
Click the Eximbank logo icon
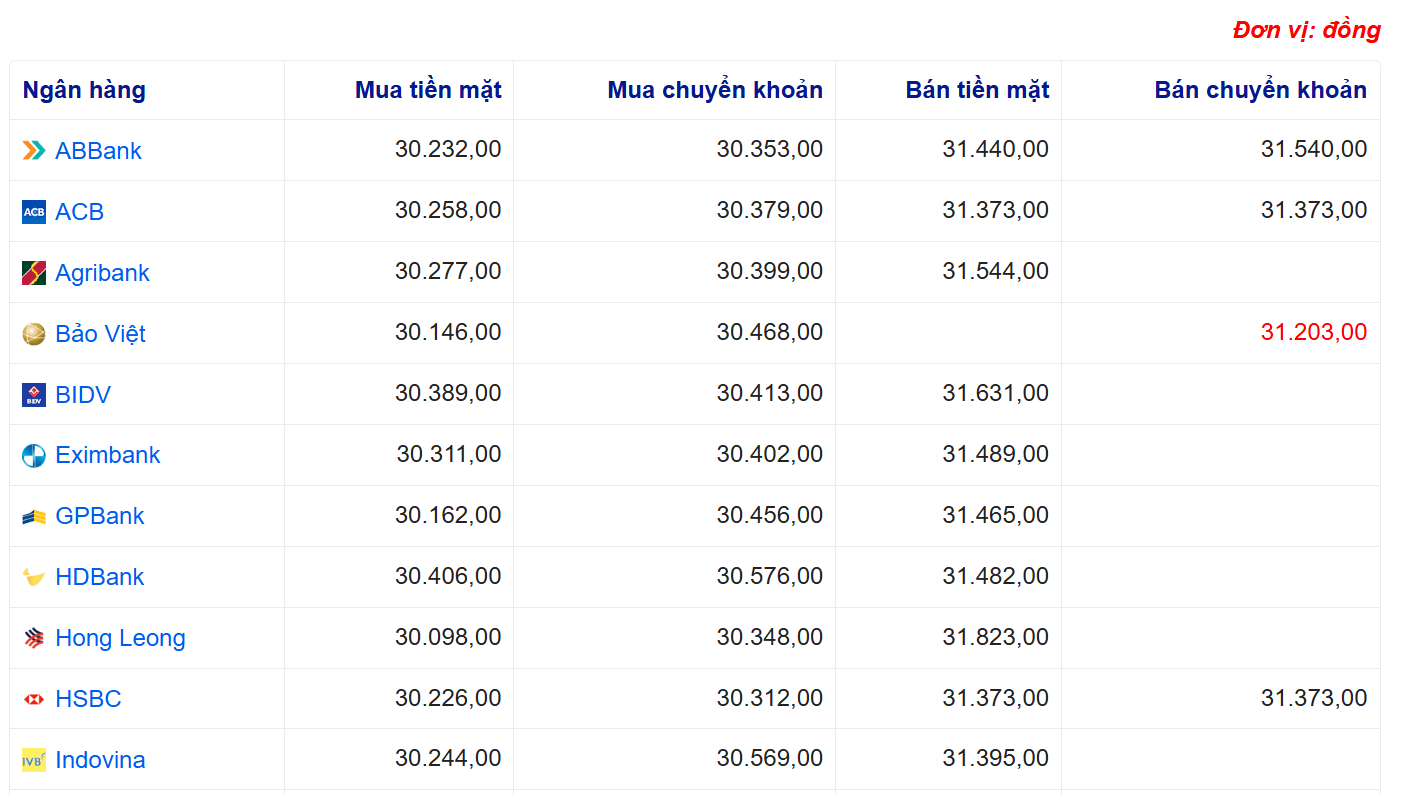[34, 456]
